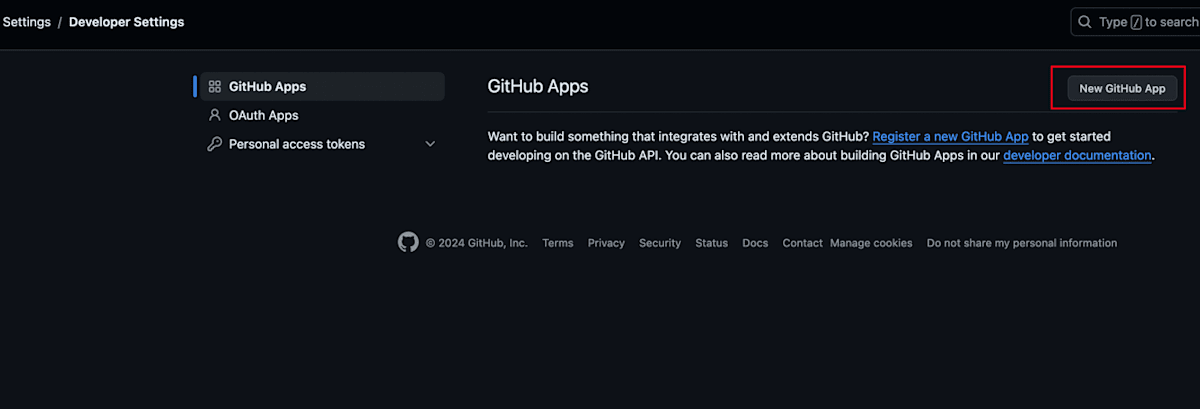Image resolution: width=1200 pixels, height=409 pixels.
Task: Click the © 2024 GitHub, Inc. text
Action: [477, 243]
